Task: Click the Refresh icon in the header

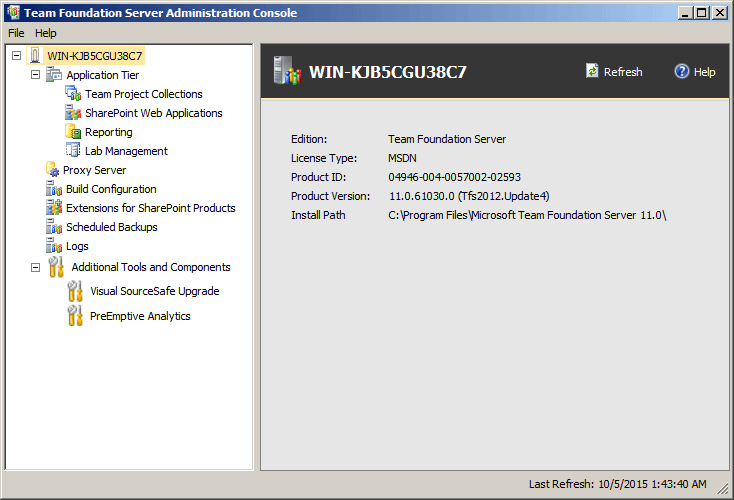Action: 592,71
